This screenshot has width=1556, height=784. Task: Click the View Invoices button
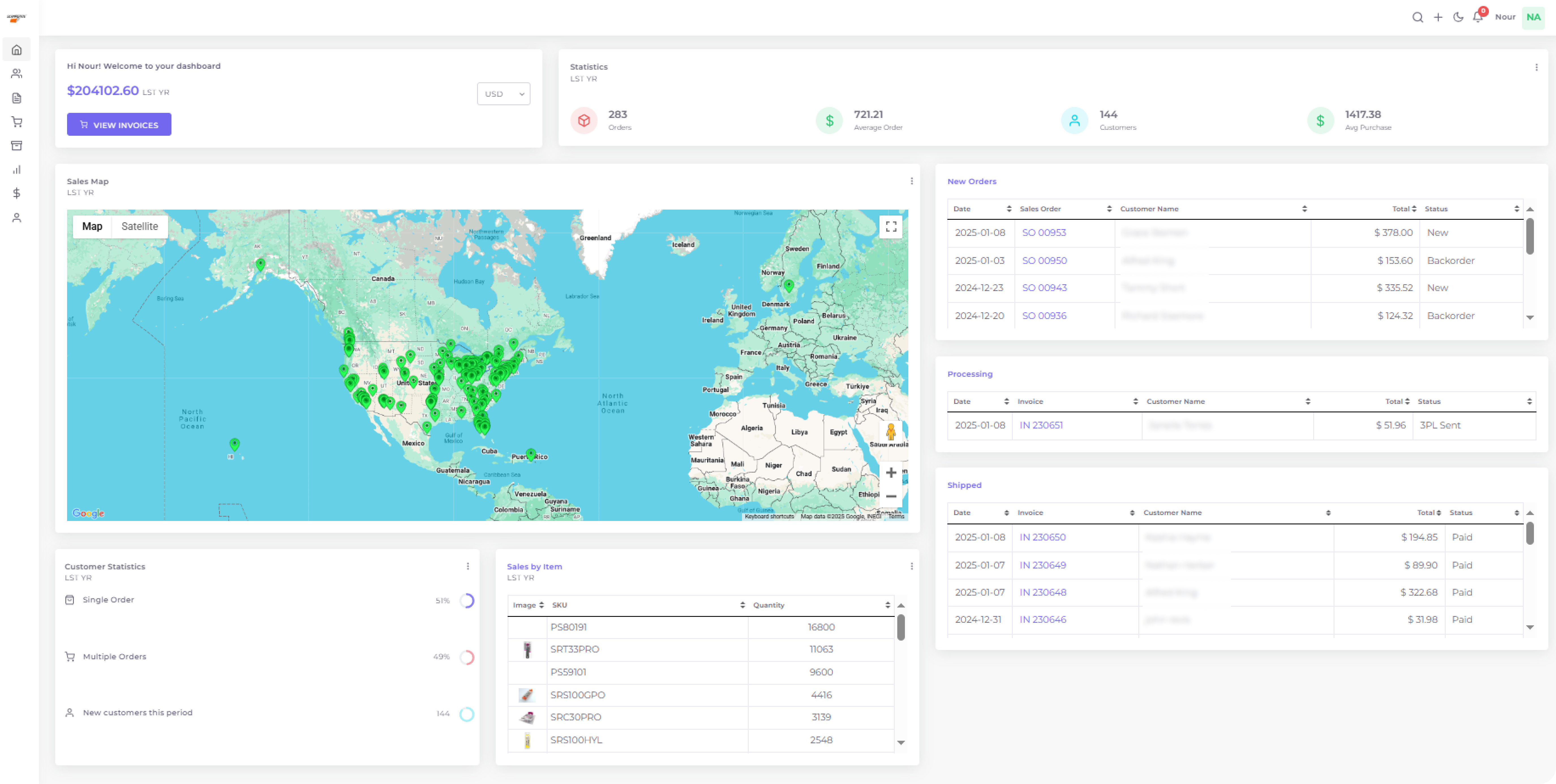tap(119, 124)
